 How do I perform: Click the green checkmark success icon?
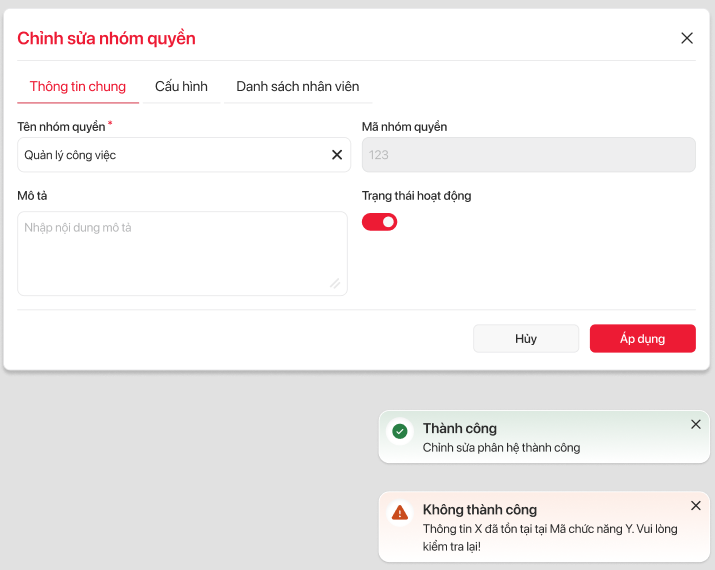[400, 431]
